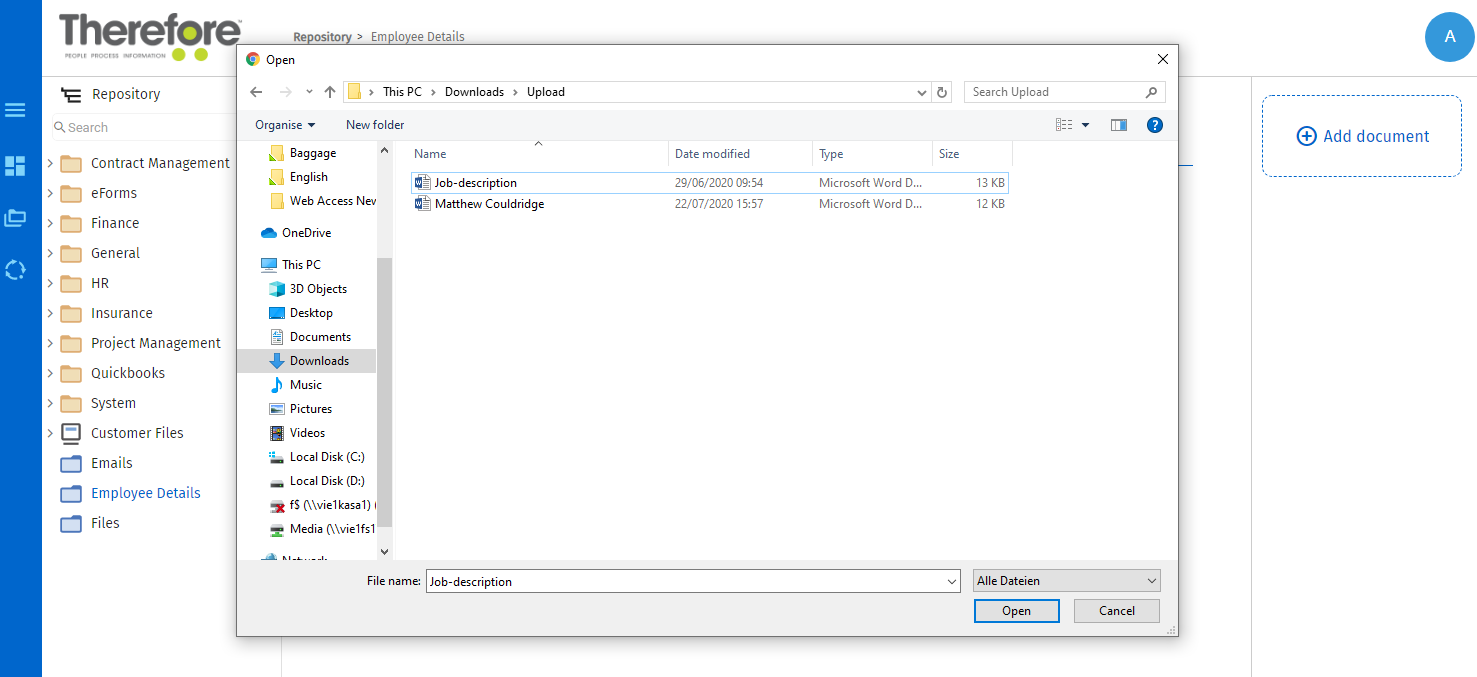Image resolution: width=1477 pixels, height=677 pixels.
Task: Click the refresh icon beside address bar
Action: coord(941,91)
